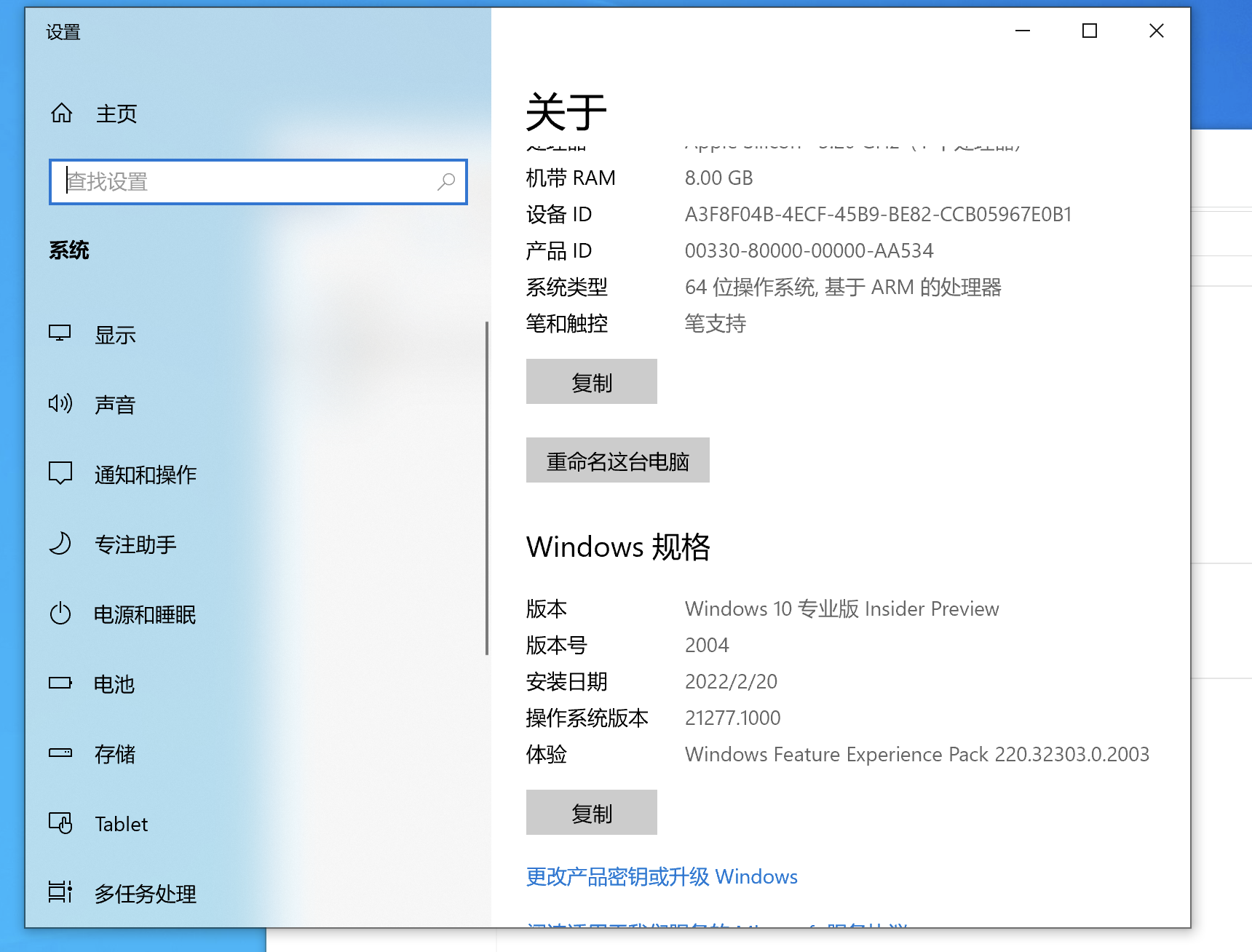Image resolution: width=1252 pixels, height=952 pixels.
Task: Open the 主页 home page
Action: coord(116,114)
